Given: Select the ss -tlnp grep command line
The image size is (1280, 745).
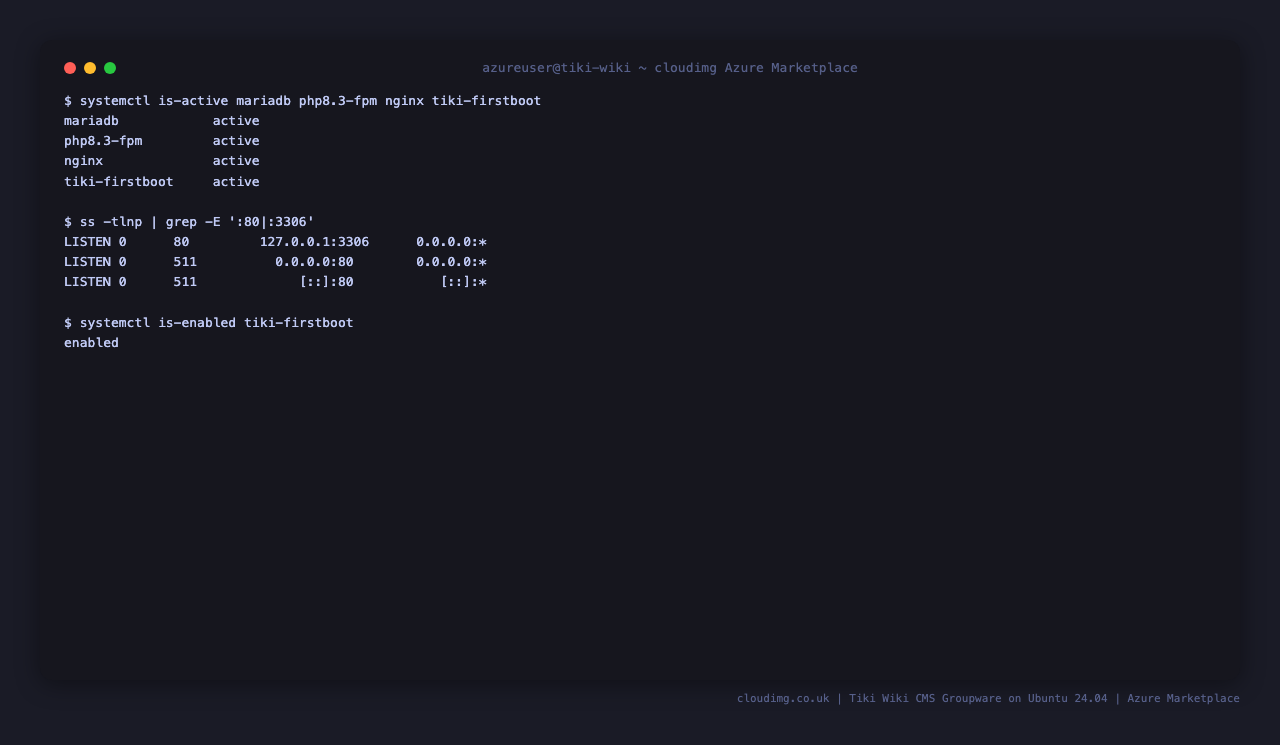Looking at the screenshot, I should coord(189,222).
